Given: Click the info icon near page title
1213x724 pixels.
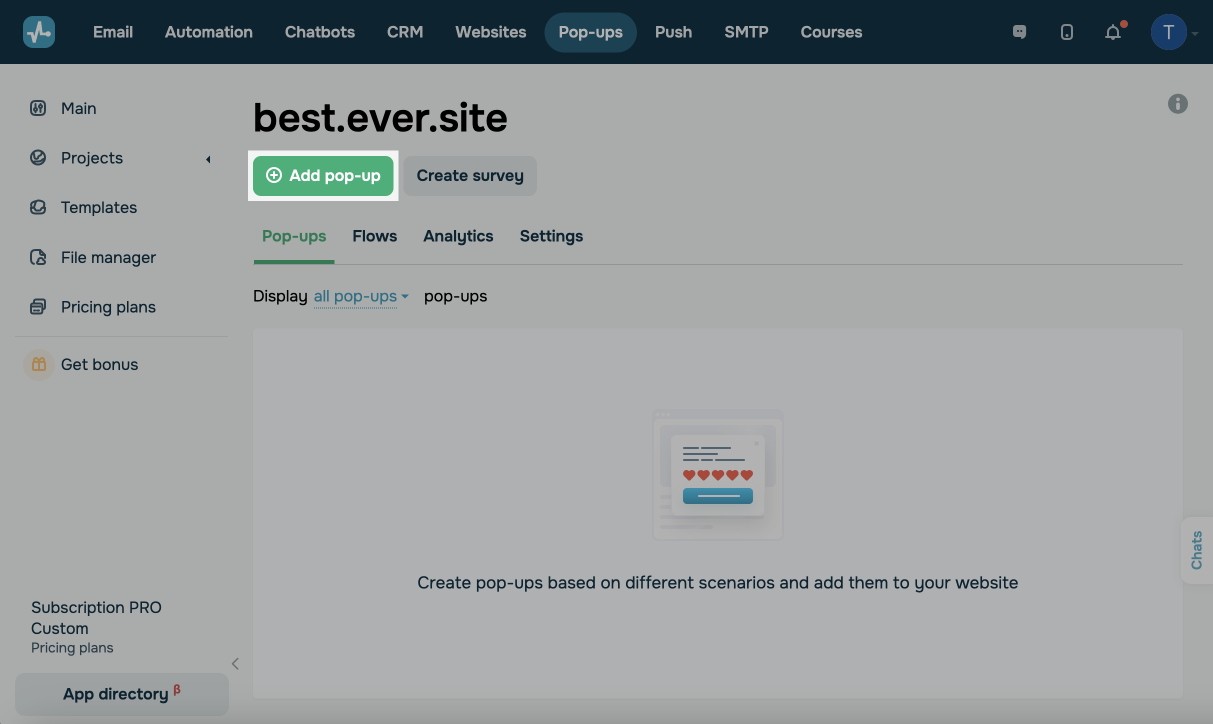Looking at the screenshot, I should [1178, 104].
